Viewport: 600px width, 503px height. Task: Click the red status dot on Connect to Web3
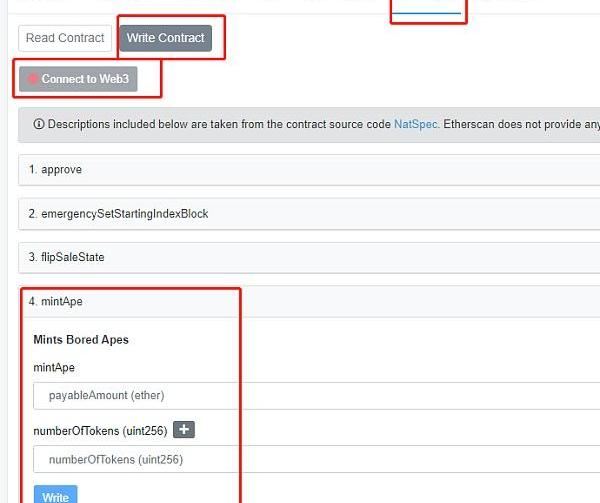pyautogui.click(x=33, y=79)
